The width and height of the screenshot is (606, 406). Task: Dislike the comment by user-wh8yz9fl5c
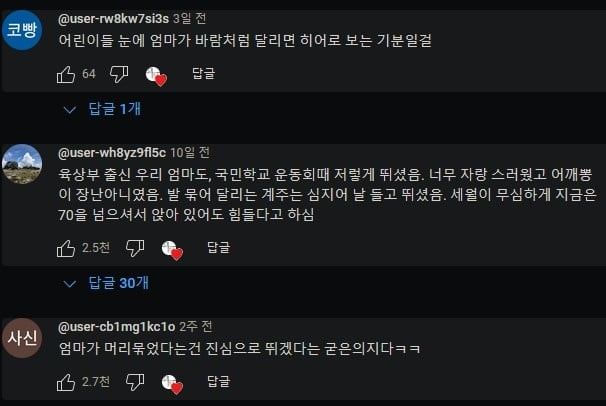coord(135,248)
